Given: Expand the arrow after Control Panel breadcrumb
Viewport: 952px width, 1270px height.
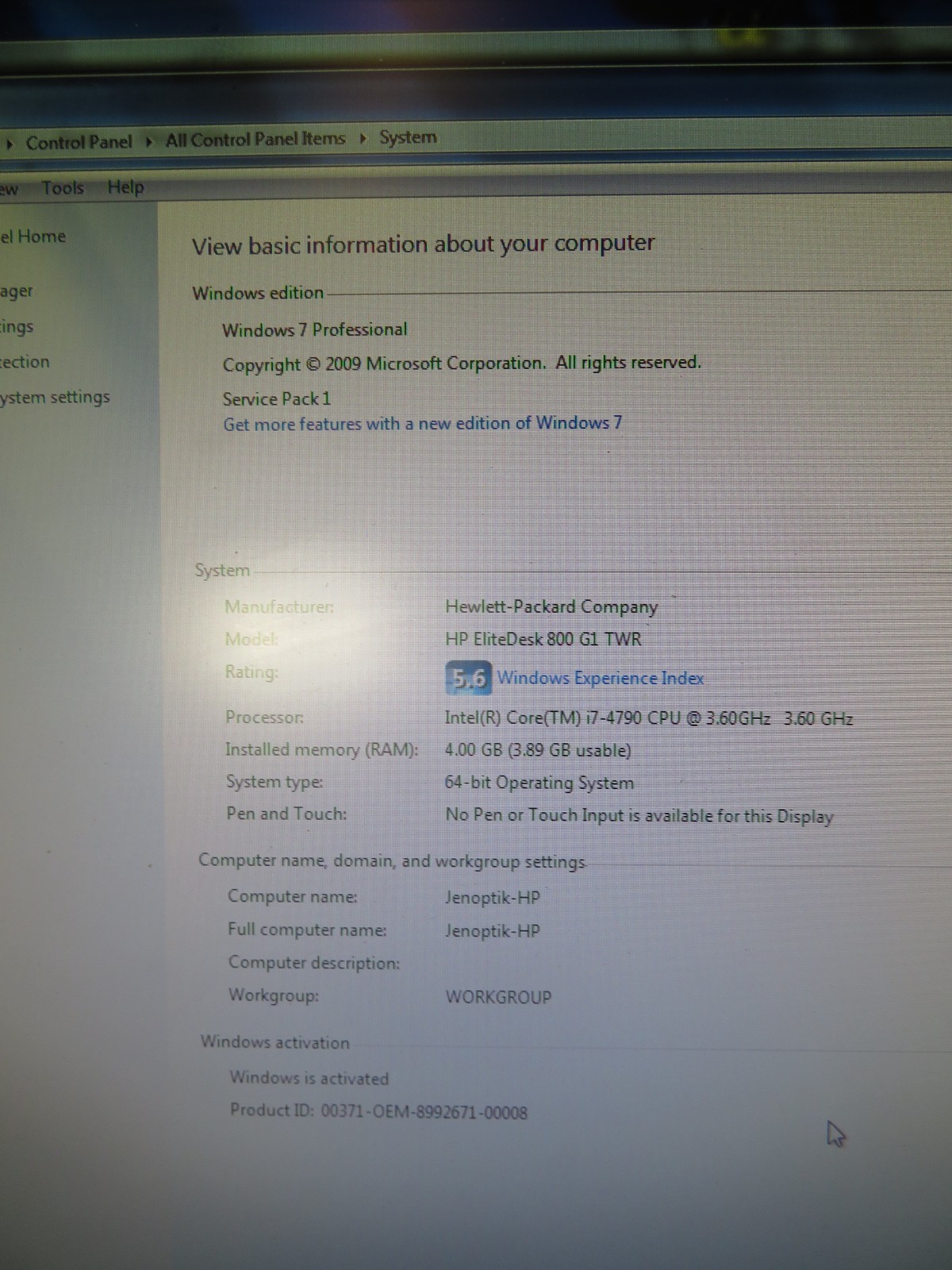Looking at the screenshot, I should click(x=148, y=142).
